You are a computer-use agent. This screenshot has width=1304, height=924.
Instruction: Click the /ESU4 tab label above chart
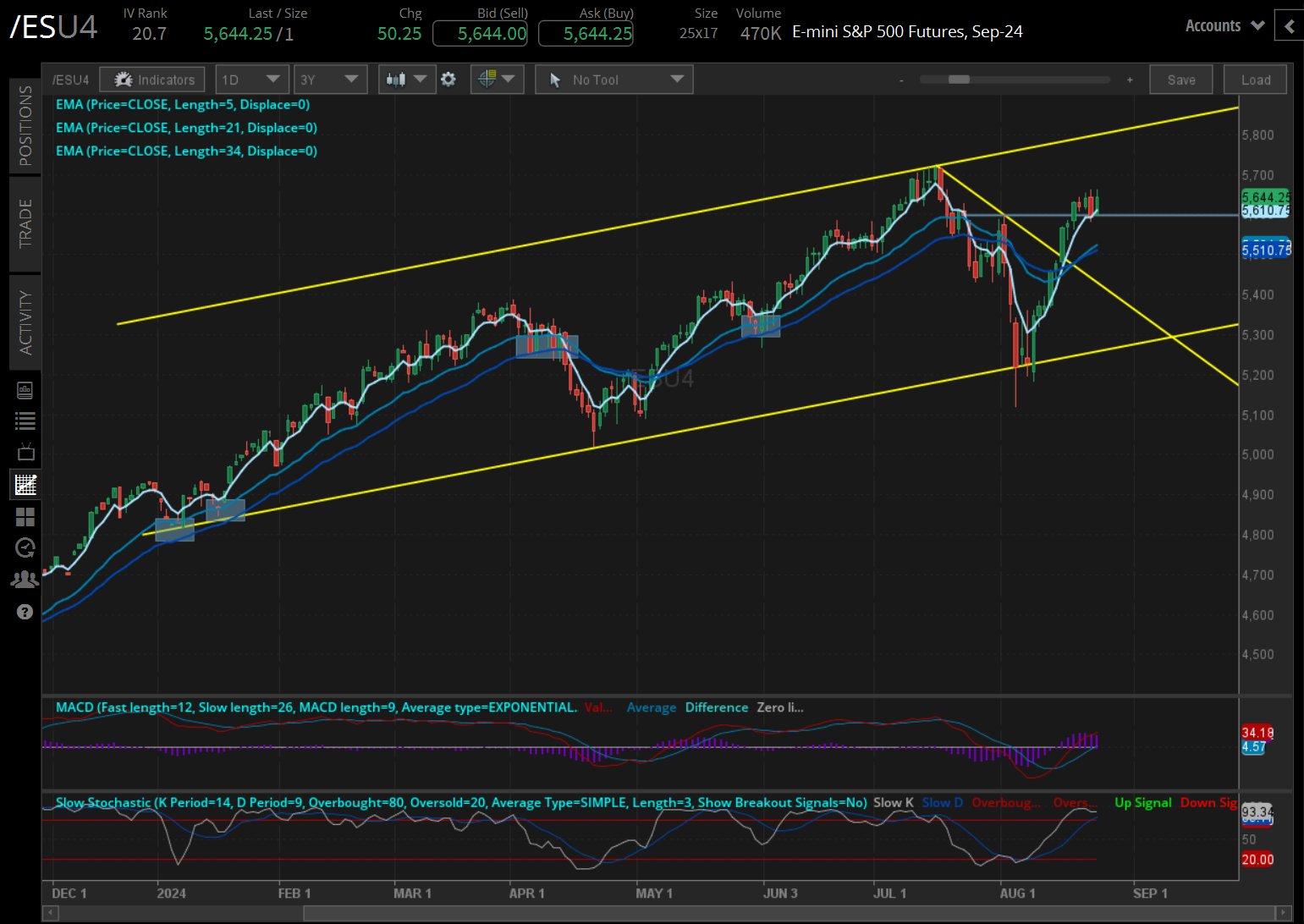click(x=71, y=80)
